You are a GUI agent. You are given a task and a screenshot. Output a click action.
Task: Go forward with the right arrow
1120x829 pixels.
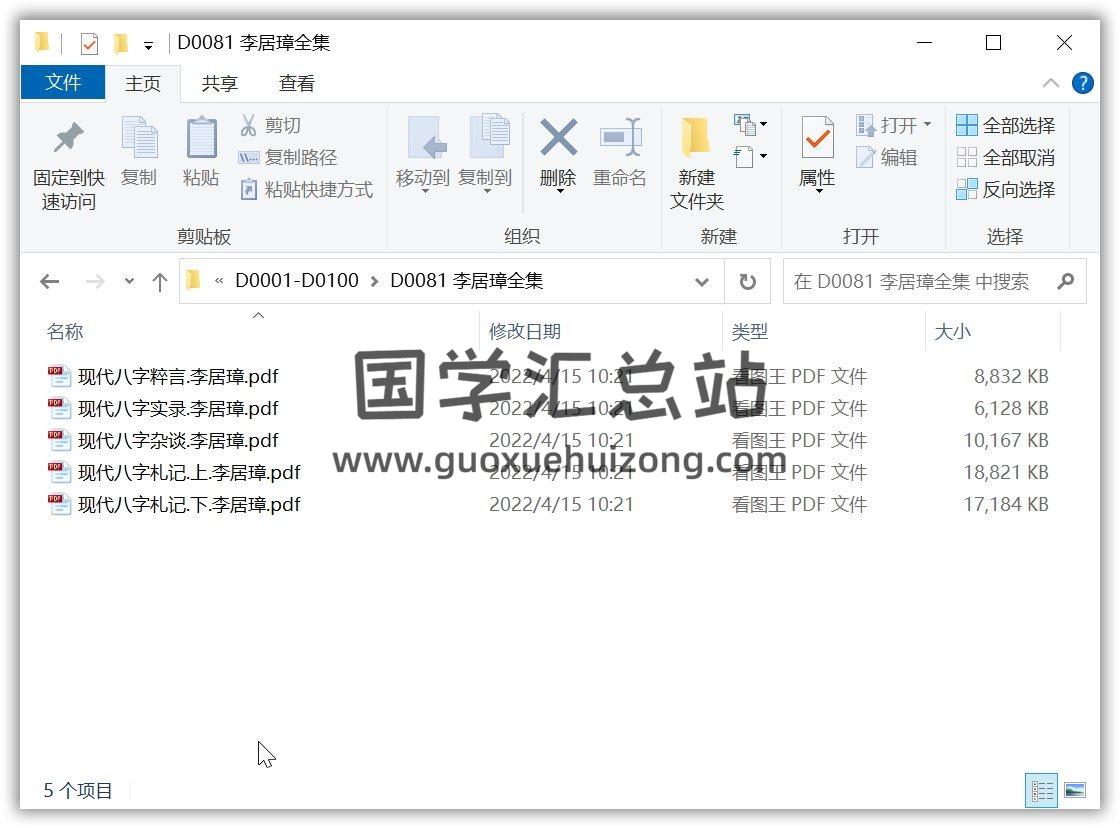pos(94,281)
